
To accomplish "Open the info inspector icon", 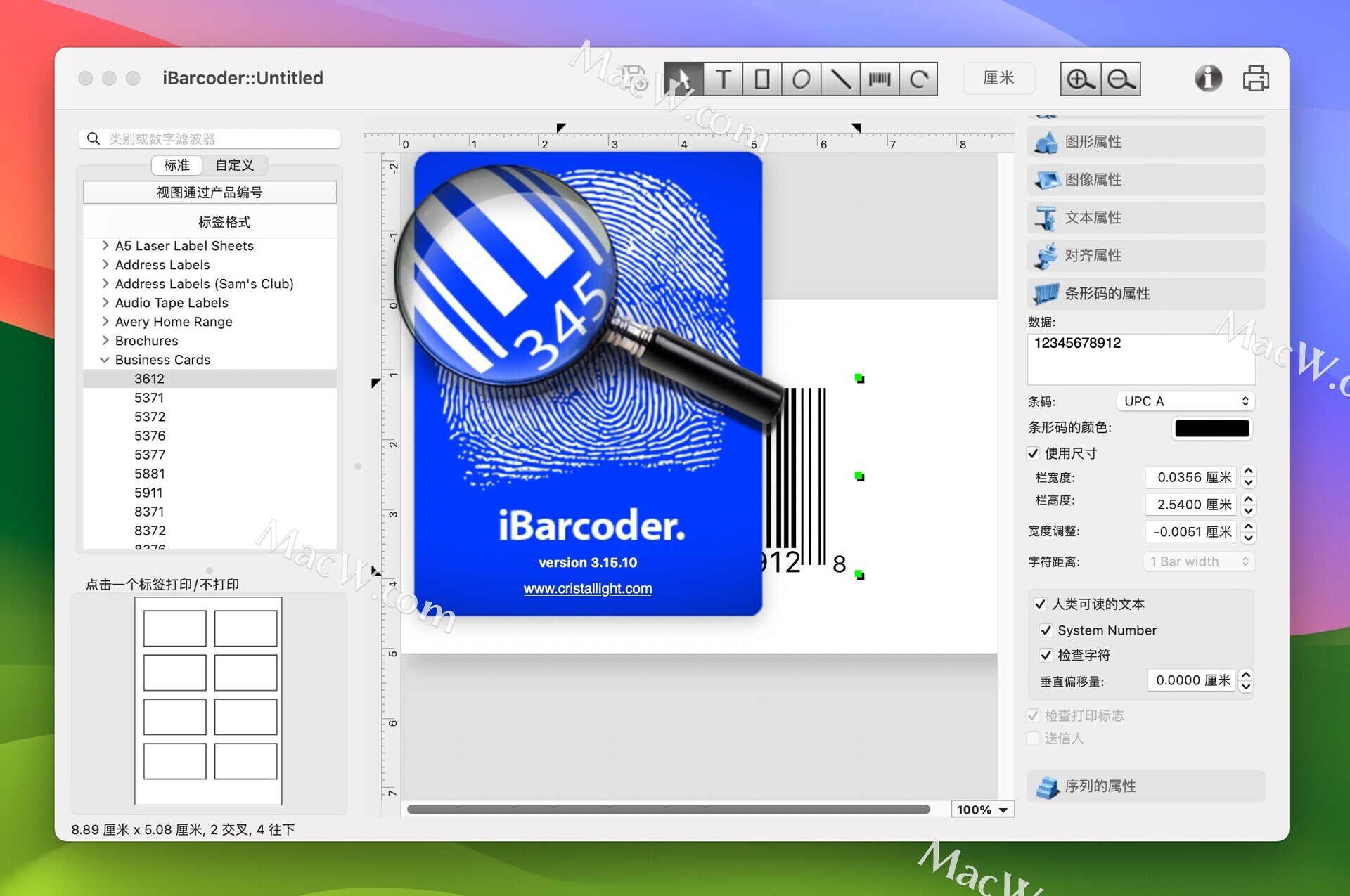I will pyautogui.click(x=1208, y=78).
